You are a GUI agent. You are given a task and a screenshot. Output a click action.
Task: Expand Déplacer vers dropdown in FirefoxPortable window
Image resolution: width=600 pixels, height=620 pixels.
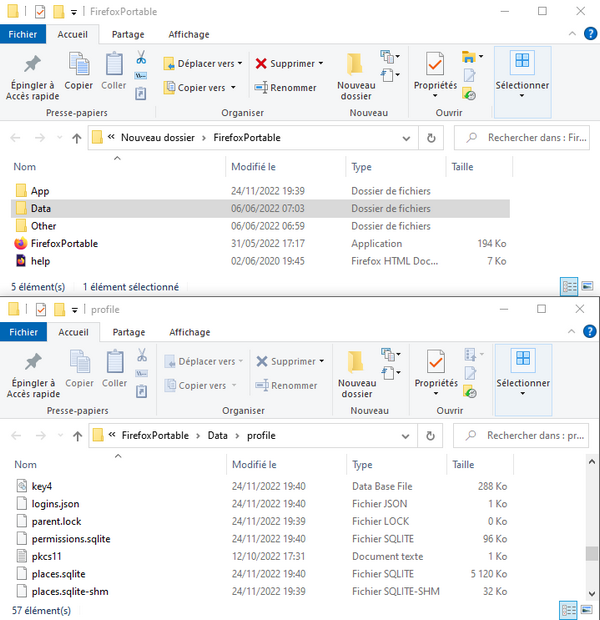click(x=240, y=63)
